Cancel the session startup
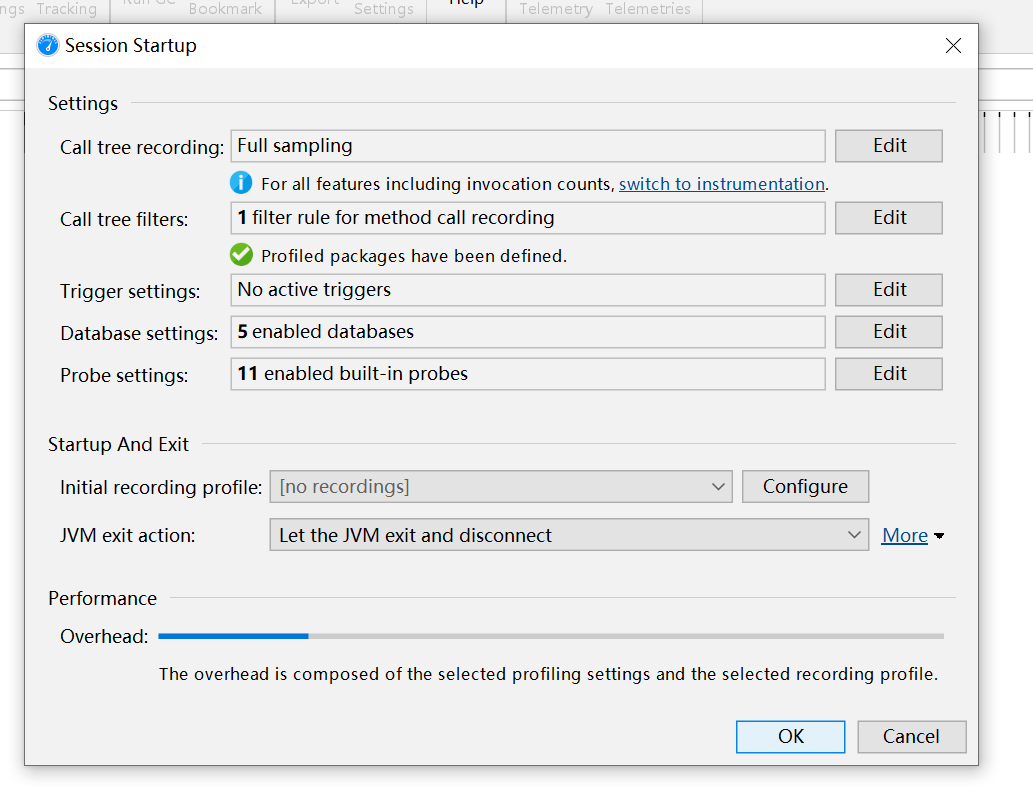 (x=911, y=737)
